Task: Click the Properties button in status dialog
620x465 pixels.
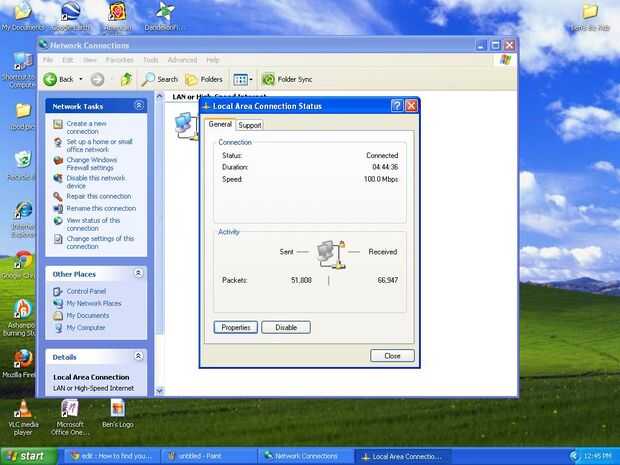Action: coord(236,327)
